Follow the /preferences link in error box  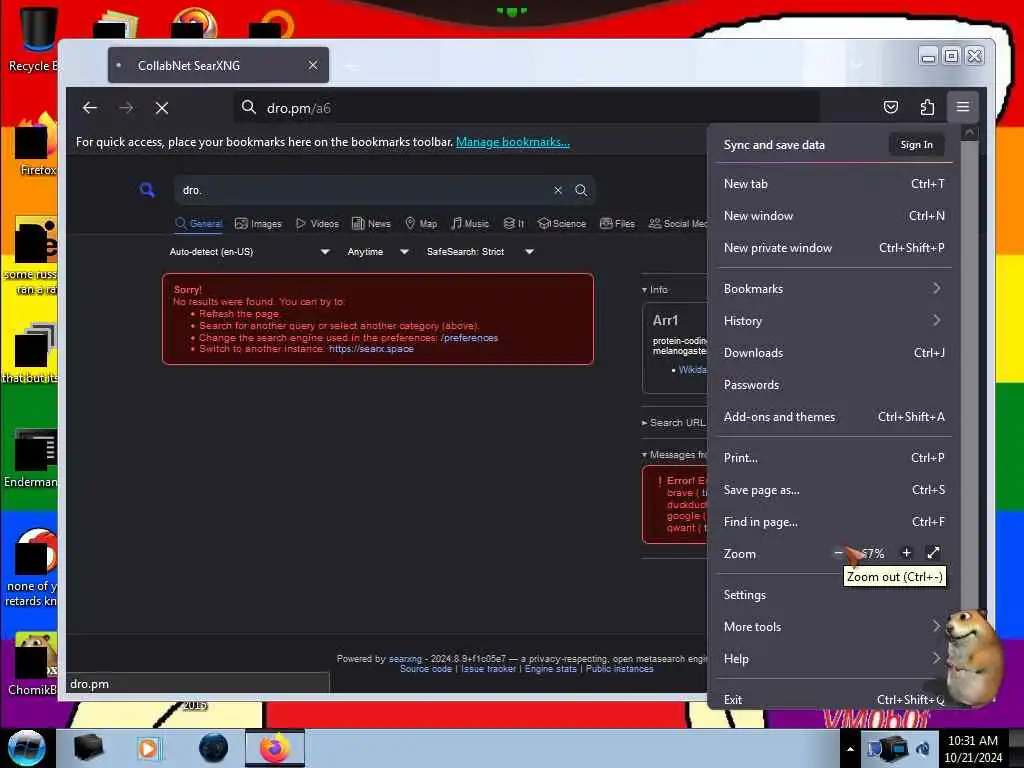point(469,338)
